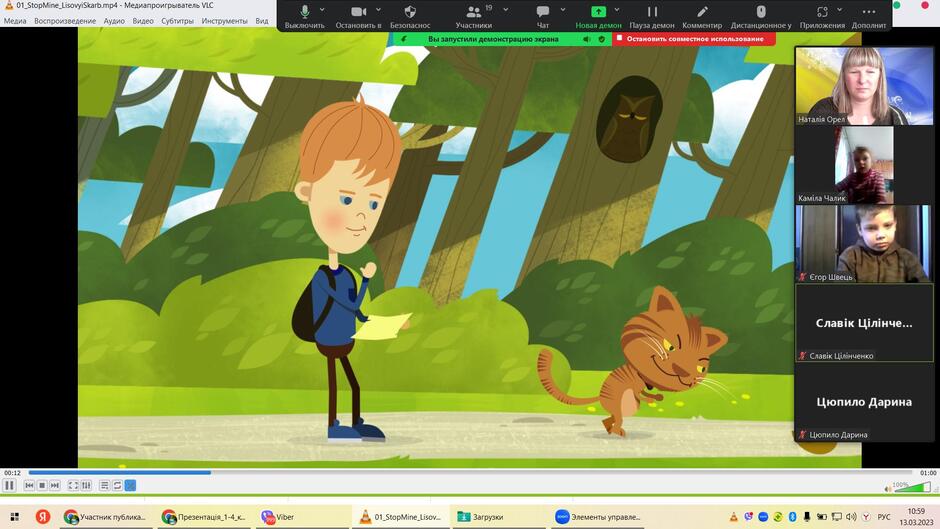Screen dimensions: 940x529
Task: Expand arrow beside Apps
Action: pyautogui.click(x=839, y=10)
